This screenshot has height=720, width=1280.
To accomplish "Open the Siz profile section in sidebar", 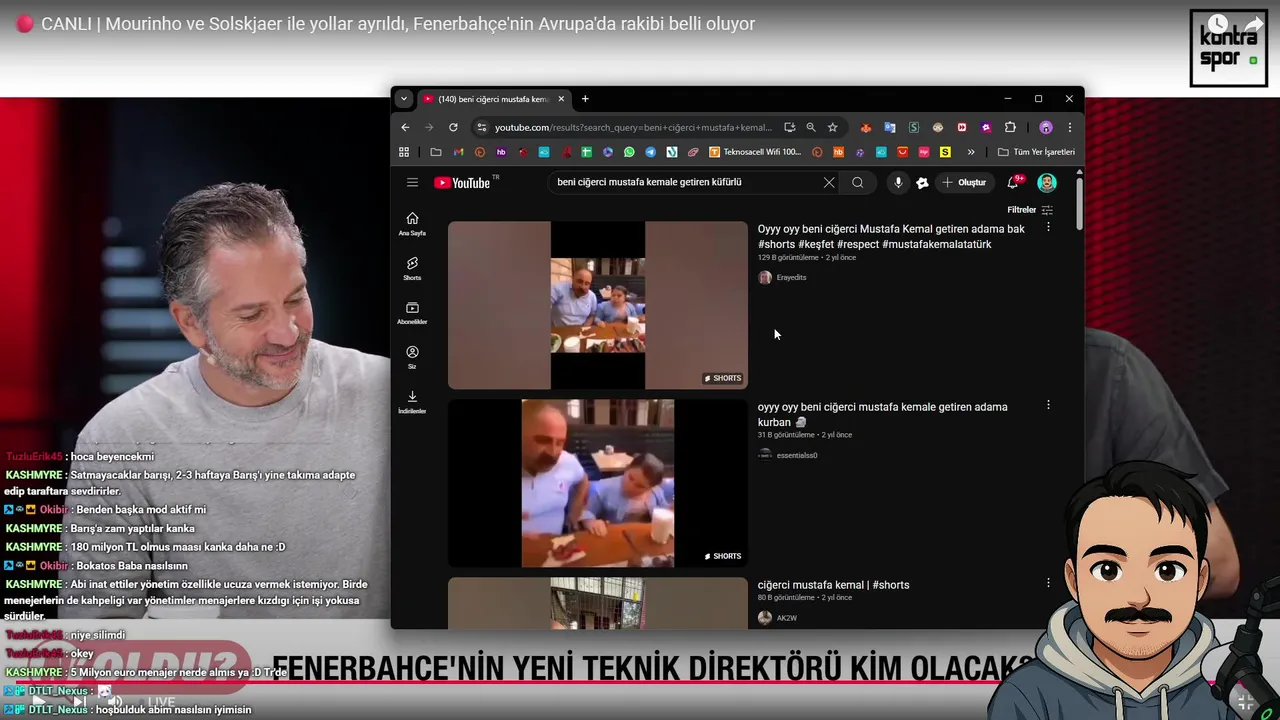I will pyautogui.click(x=412, y=357).
